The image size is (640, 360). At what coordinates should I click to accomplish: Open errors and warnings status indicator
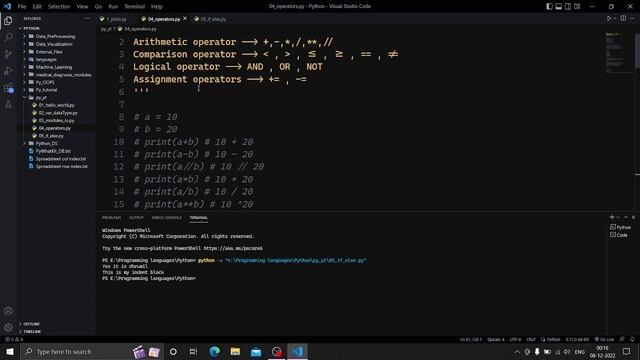click(x=14, y=339)
